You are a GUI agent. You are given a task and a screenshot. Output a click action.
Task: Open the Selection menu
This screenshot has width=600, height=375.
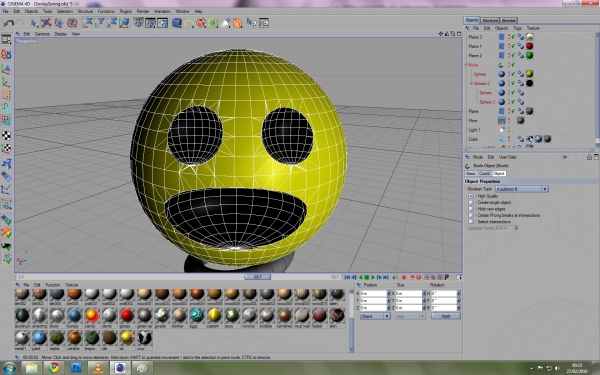tap(65, 11)
